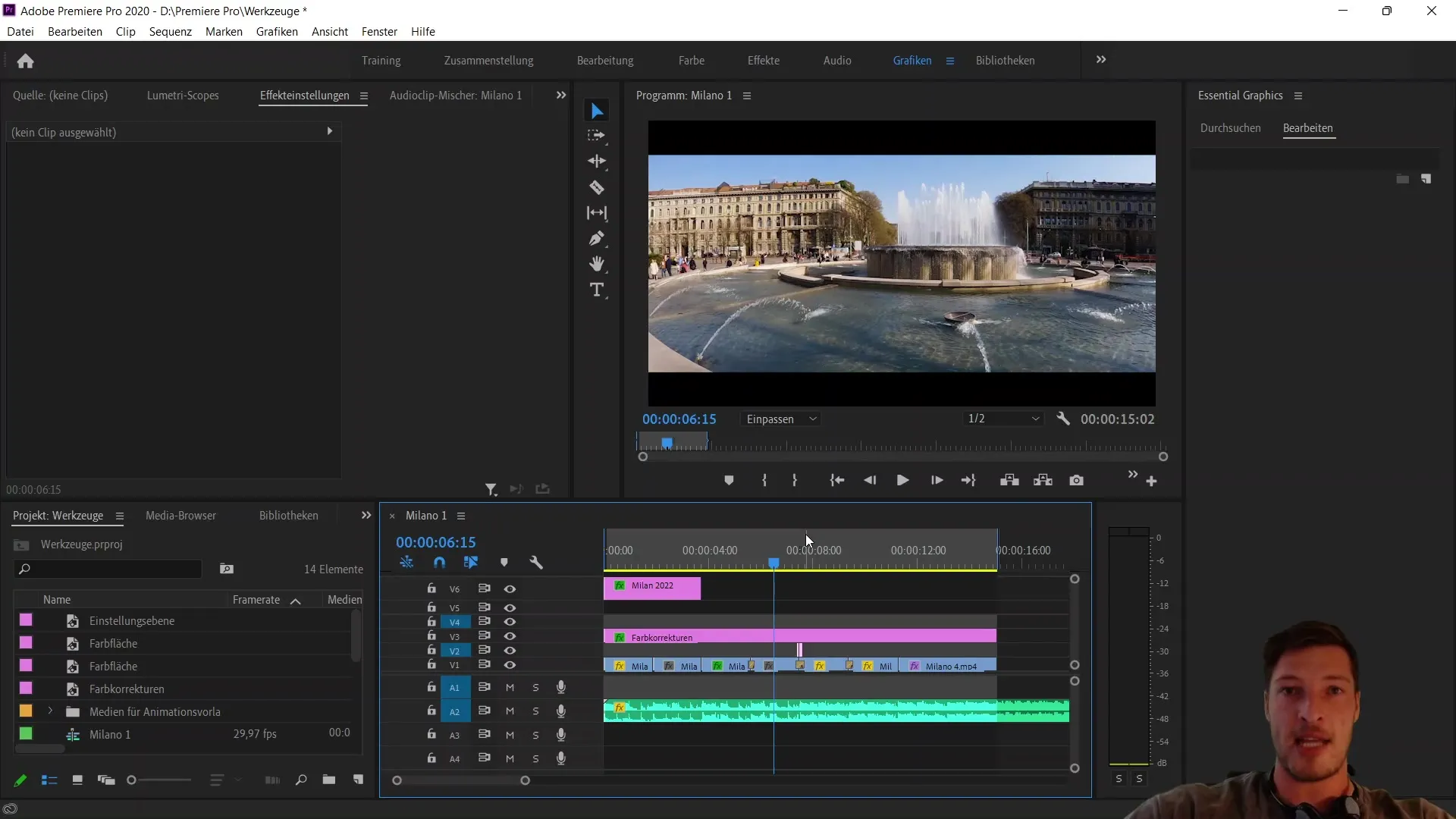Image resolution: width=1456 pixels, height=819 pixels.
Task: Open Grafiken workspace menu
Action: (x=949, y=61)
